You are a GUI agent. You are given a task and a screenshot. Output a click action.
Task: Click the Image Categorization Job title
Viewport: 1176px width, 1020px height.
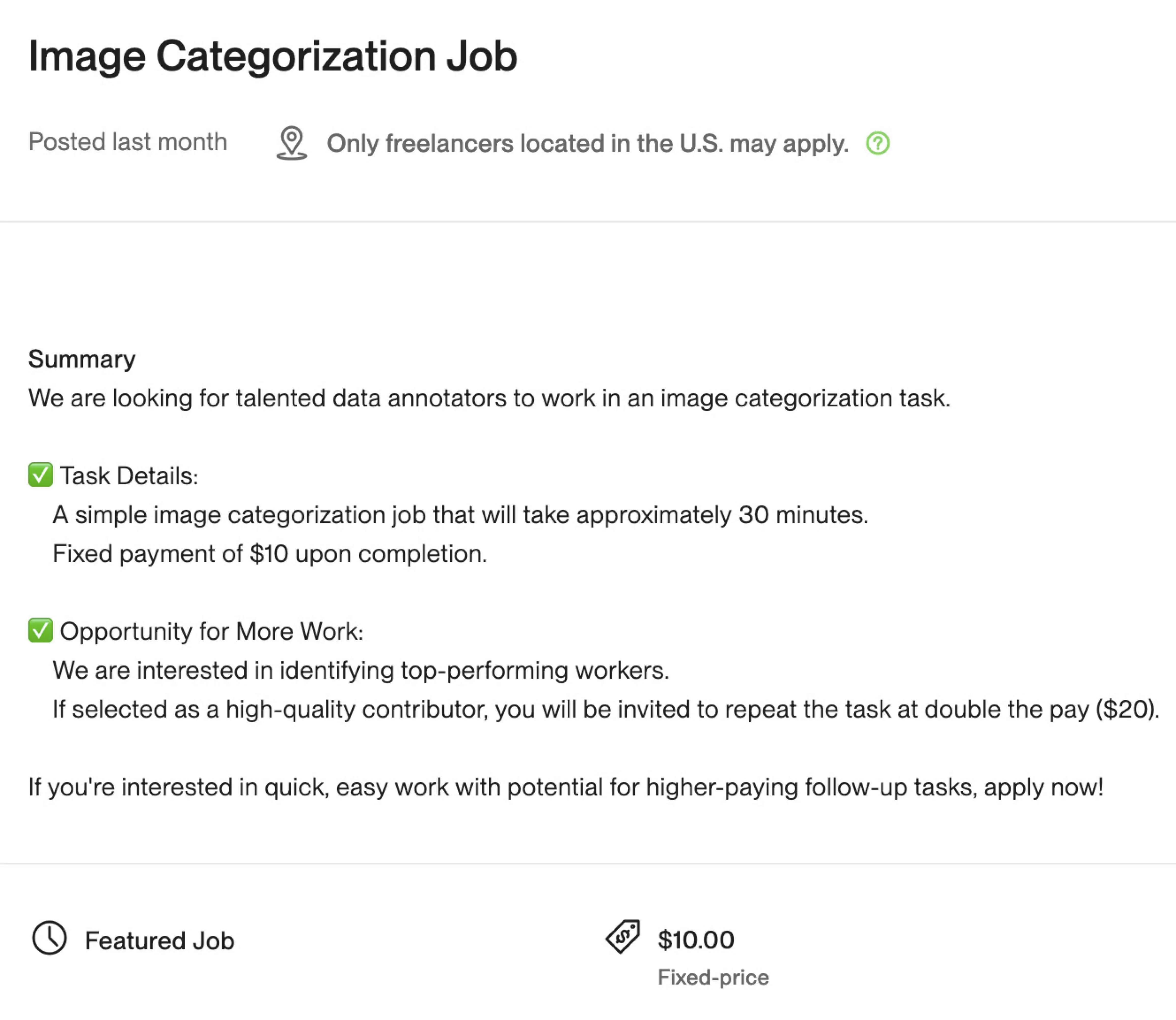pos(273,56)
